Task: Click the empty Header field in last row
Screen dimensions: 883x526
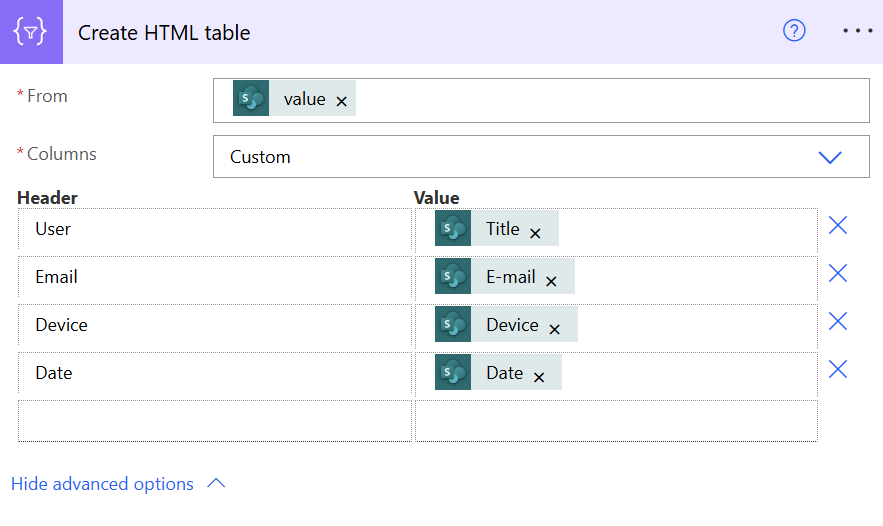Action: [215, 421]
